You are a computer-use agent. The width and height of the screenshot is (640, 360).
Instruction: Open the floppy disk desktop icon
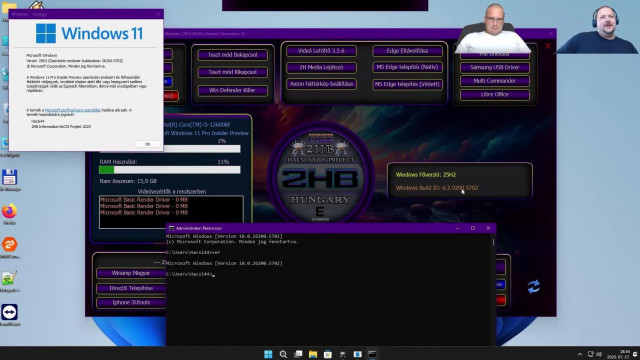[x=9, y=178]
